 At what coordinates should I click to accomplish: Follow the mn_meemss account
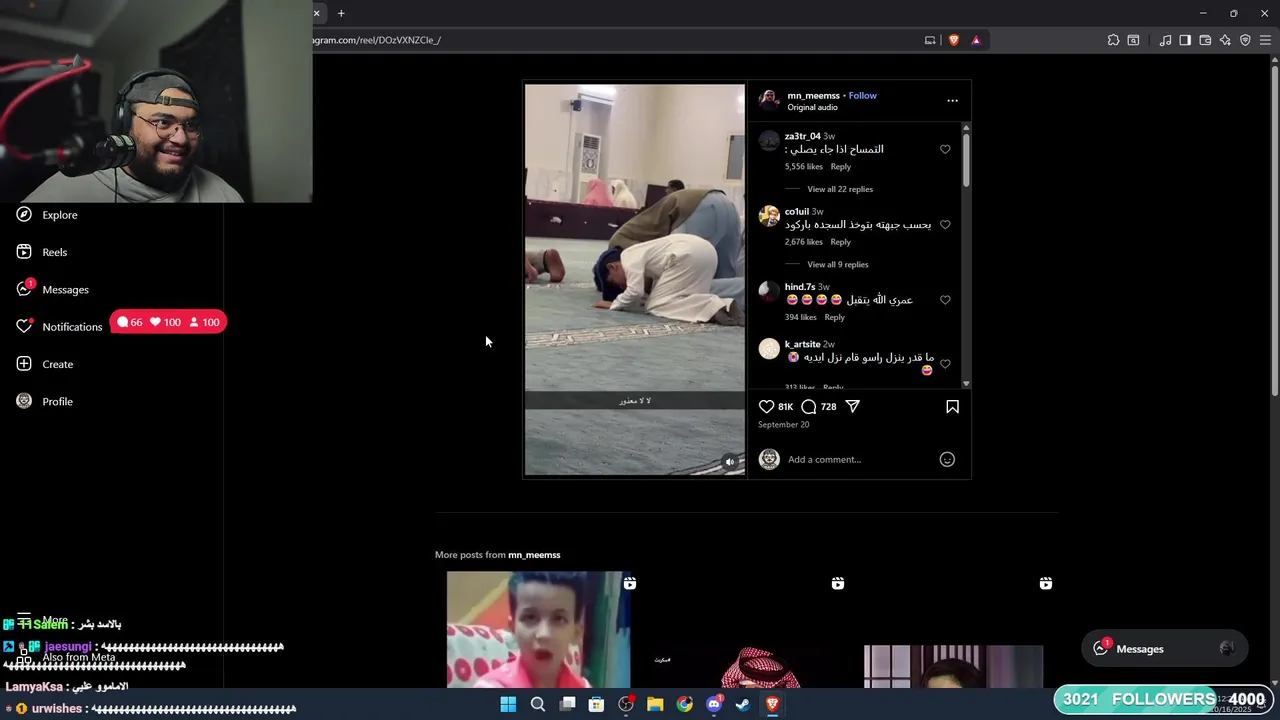862,96
